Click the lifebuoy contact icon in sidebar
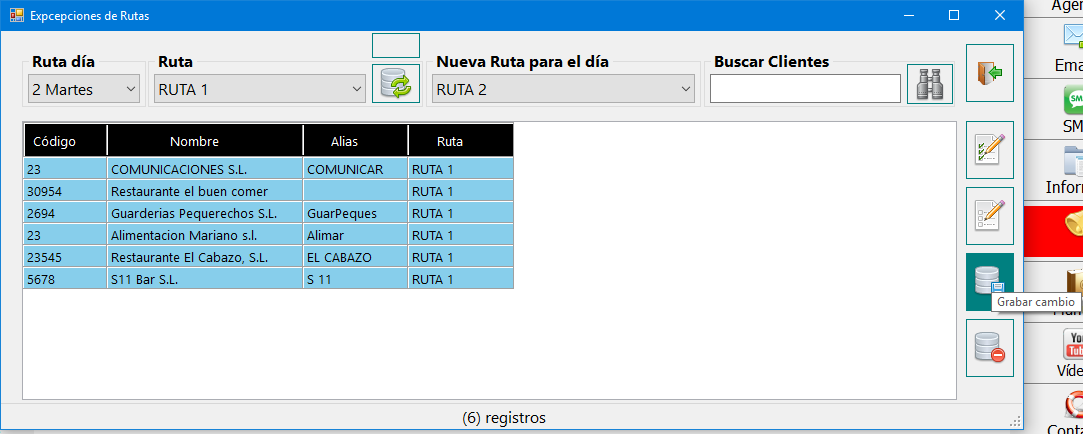 1074,405
